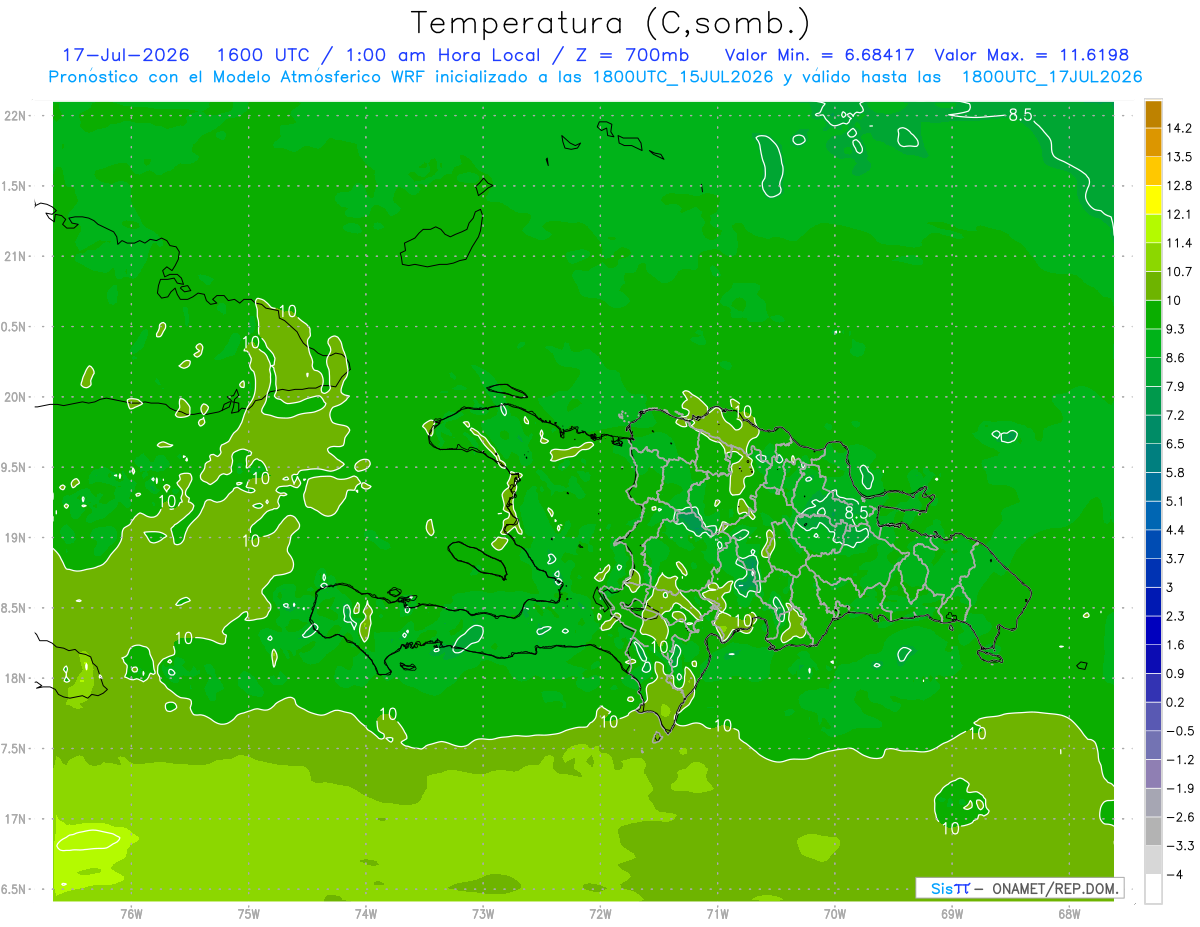Pick the orange swatch between 14.2 and 13.5

pos(1153,143)
